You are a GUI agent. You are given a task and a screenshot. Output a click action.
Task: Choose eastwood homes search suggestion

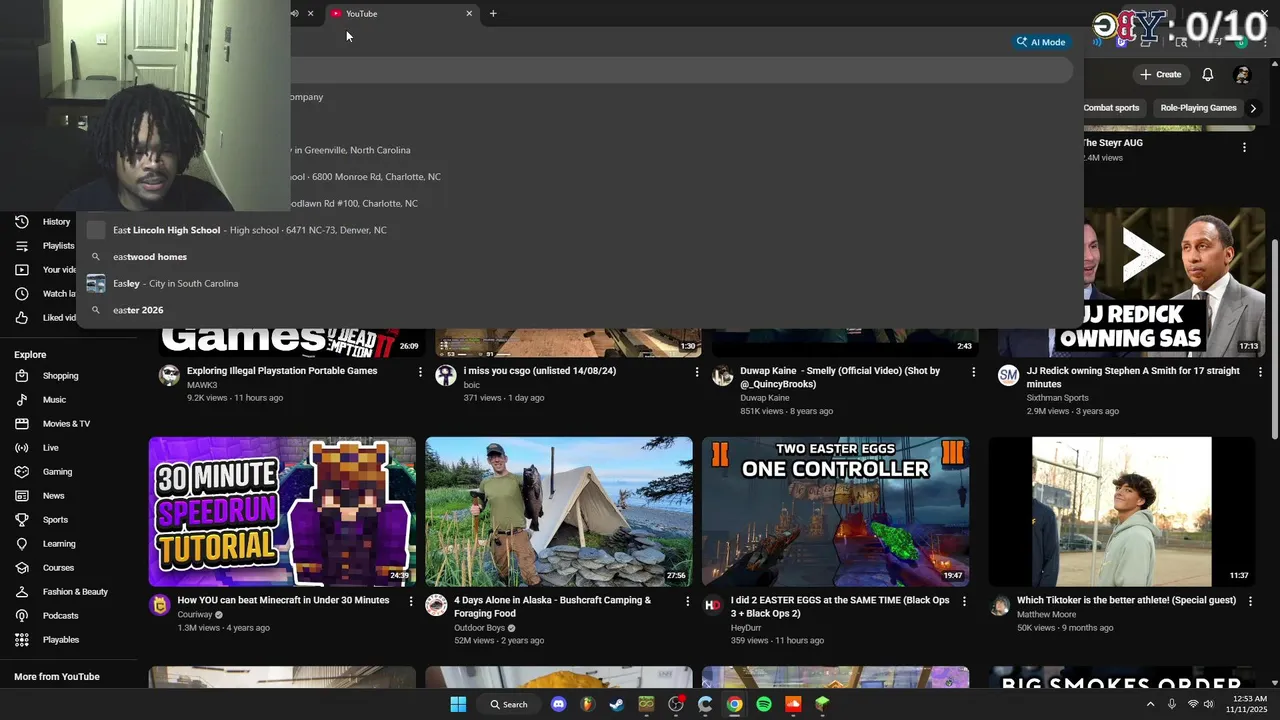point(580,257)
